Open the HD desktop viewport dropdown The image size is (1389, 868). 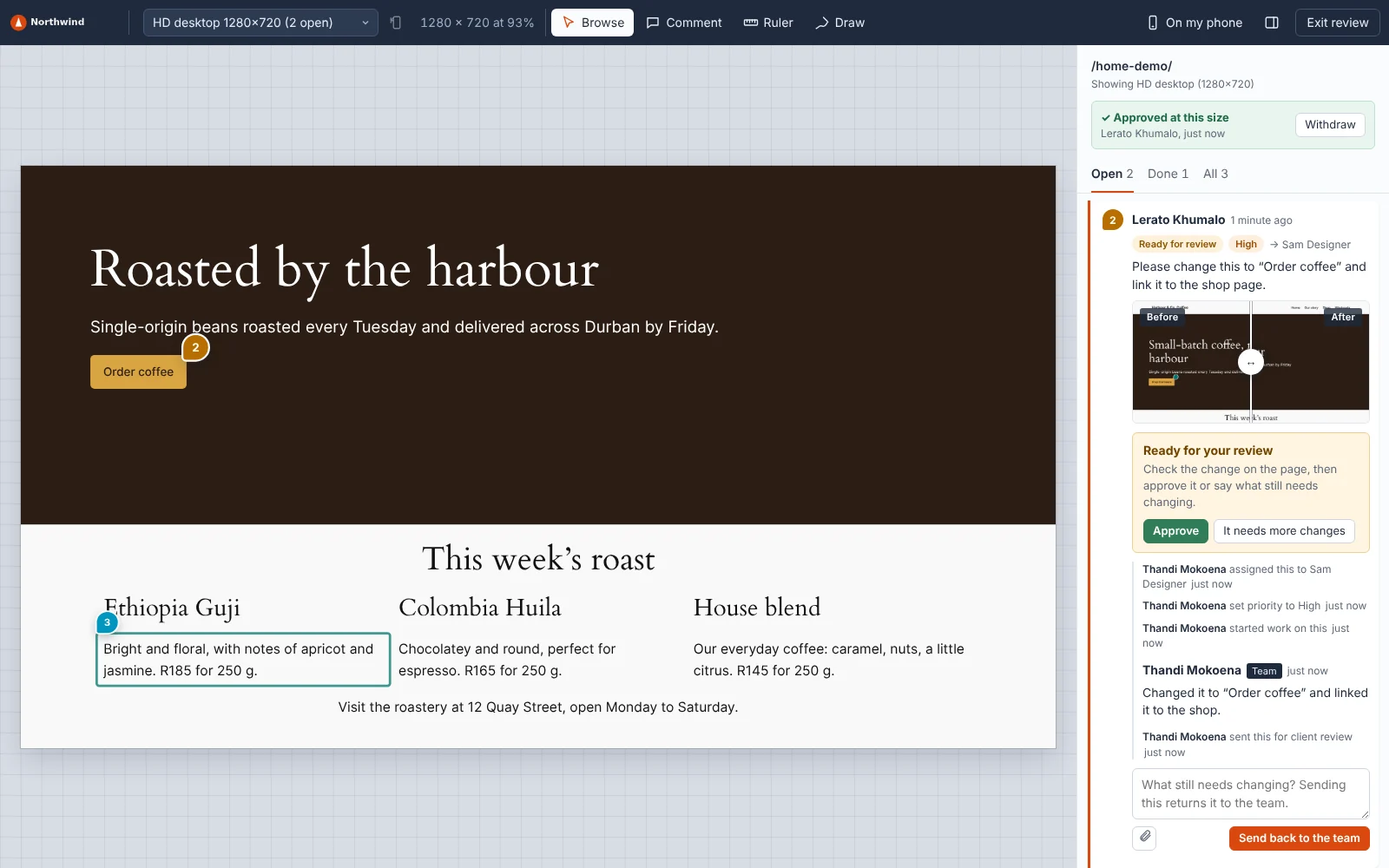pos(260,23)
